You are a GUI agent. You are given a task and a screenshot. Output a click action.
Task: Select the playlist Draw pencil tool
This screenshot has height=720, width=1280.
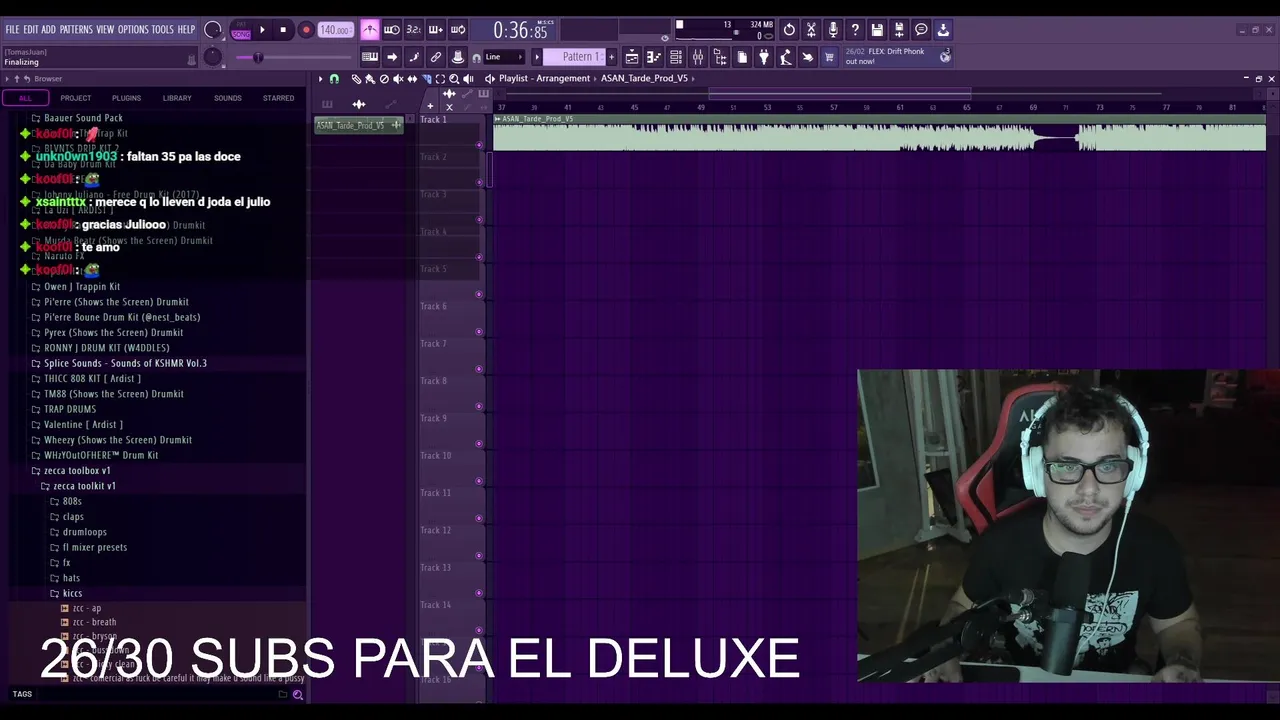356,79
